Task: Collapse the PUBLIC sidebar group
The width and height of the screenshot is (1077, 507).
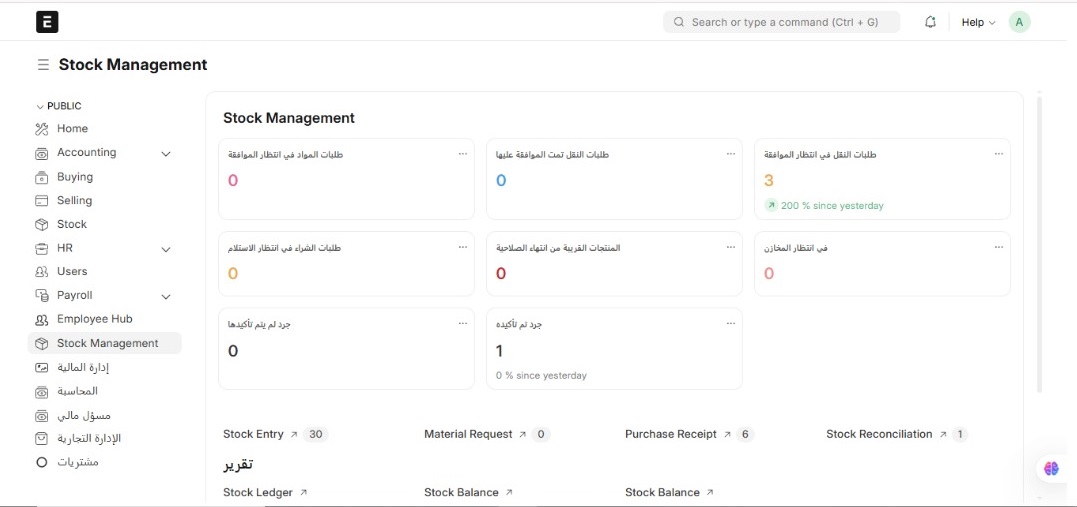Action: [x=40, y=106]
